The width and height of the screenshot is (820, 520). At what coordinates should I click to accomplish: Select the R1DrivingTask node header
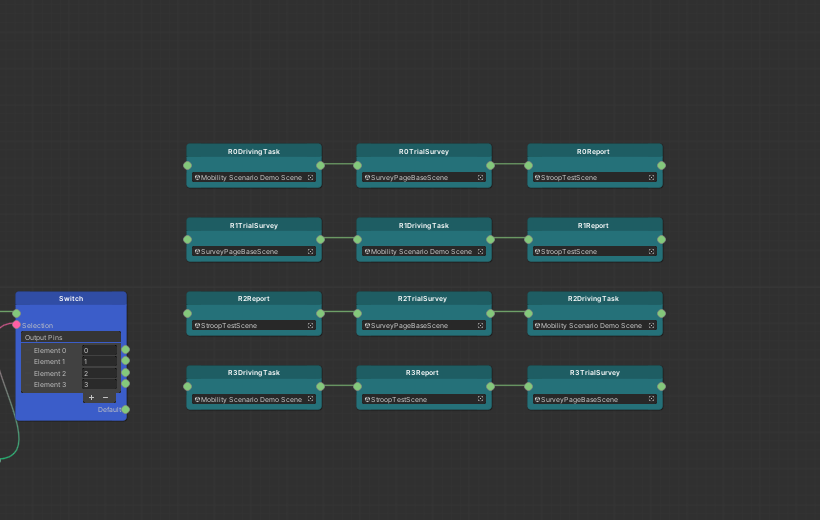(424, 225)
